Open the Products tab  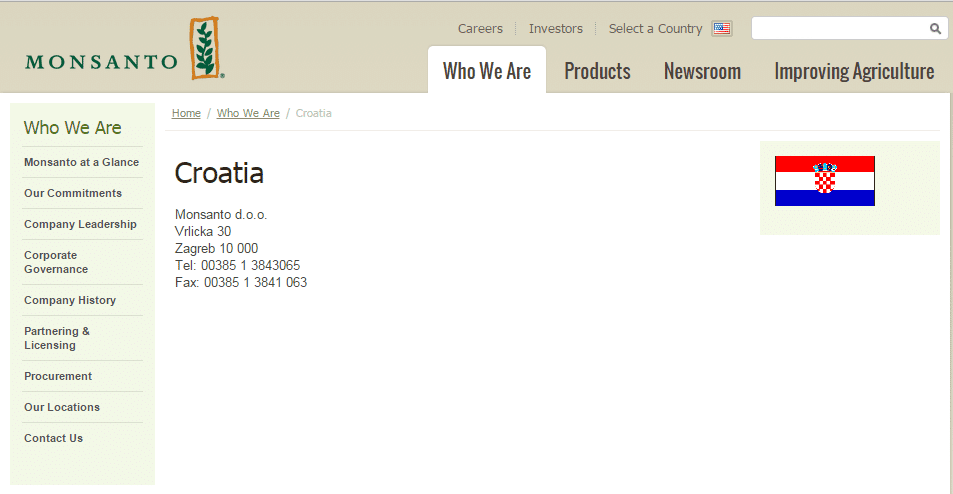[x=597, y=71]
